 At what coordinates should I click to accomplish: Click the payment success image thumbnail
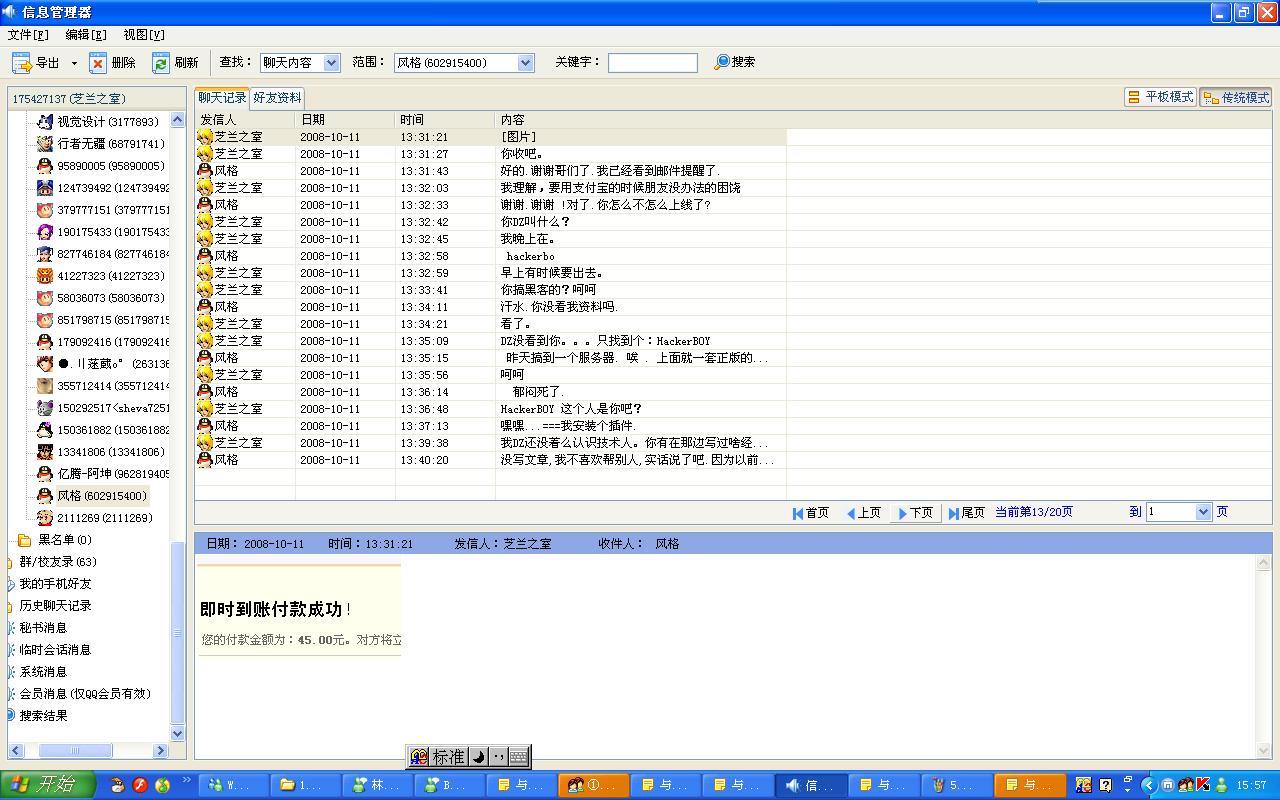pyautogui.click(x=299, y=610)
